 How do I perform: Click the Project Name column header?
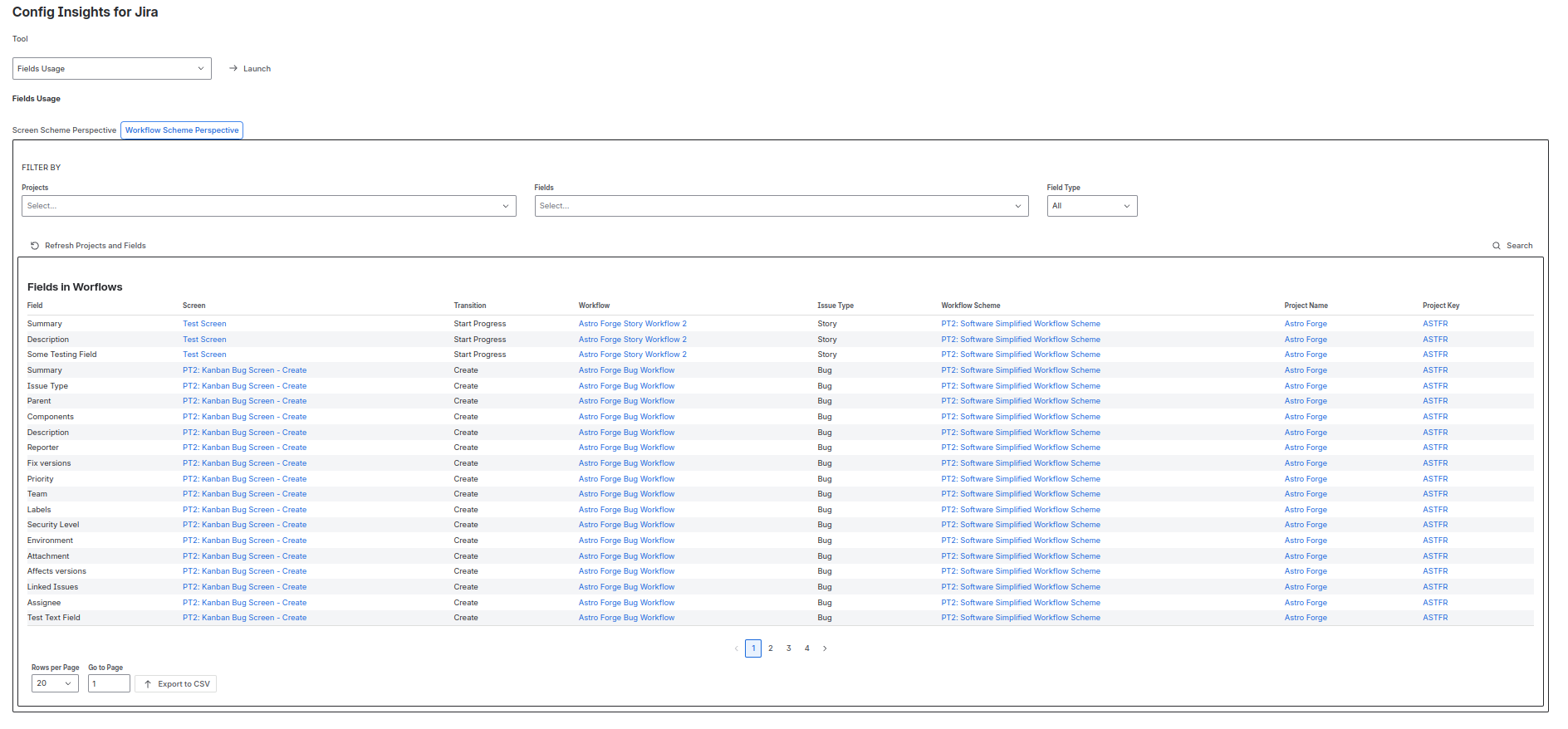[x=1306, y=306]
